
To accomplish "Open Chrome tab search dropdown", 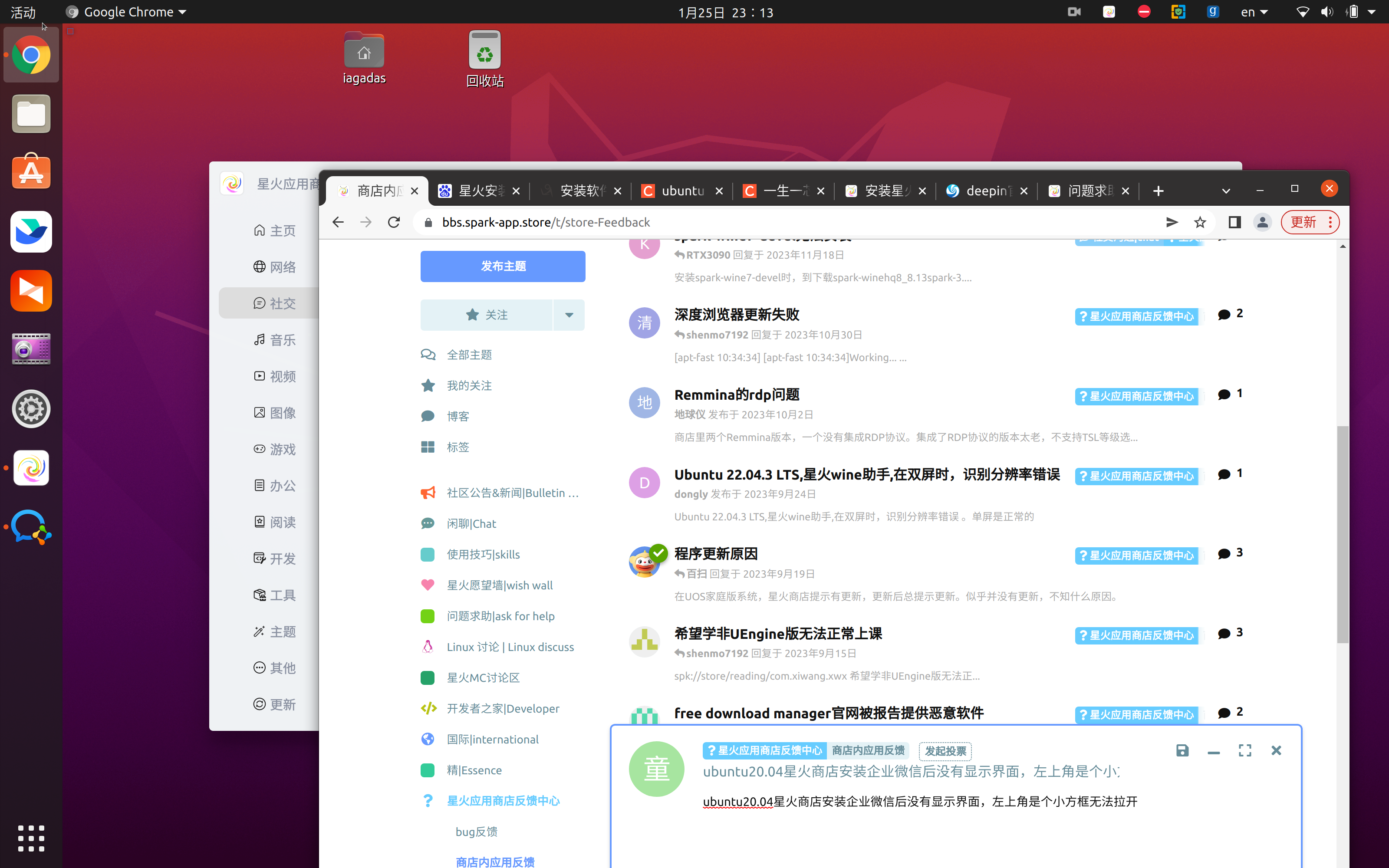I will pos(1226,191).
